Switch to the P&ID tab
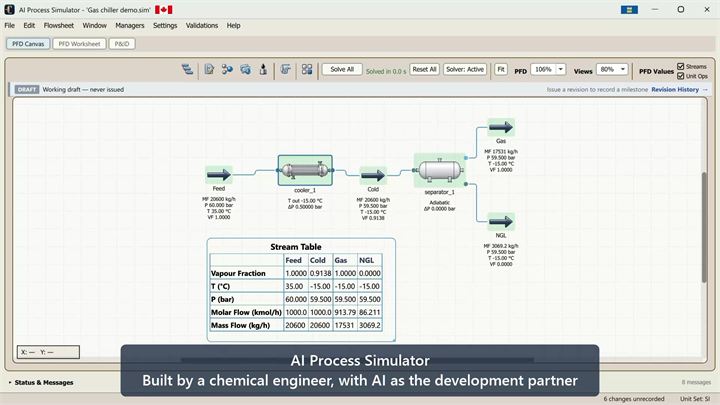The width and height of the screenshot is (720, 405). click(122, 44)
